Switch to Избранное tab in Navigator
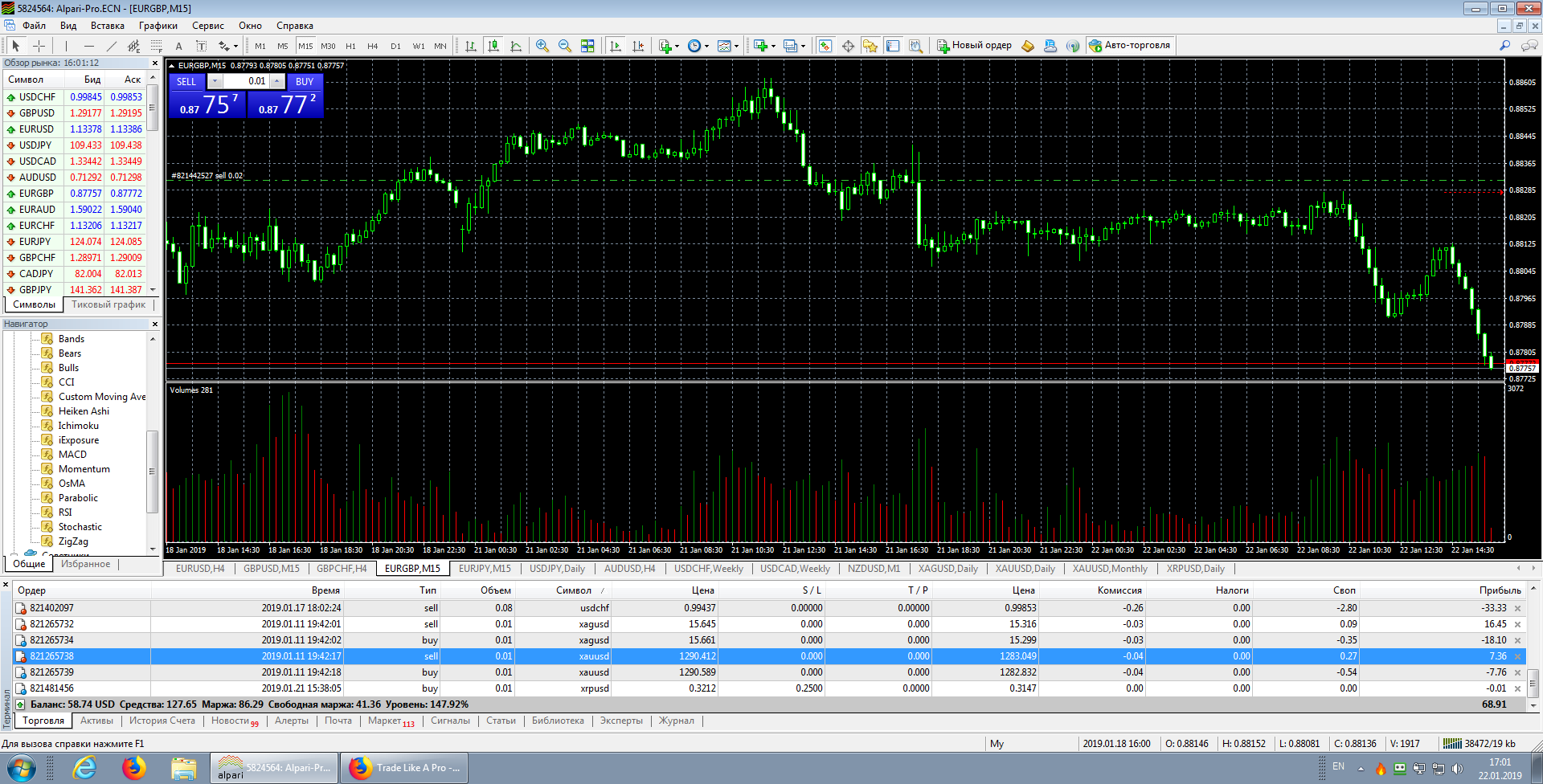Screen dimensions: 1543x784 [x=86, y=564]
